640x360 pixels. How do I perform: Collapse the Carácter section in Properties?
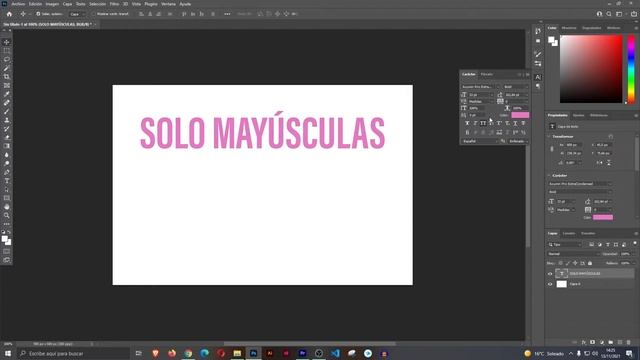click(549, 176)
